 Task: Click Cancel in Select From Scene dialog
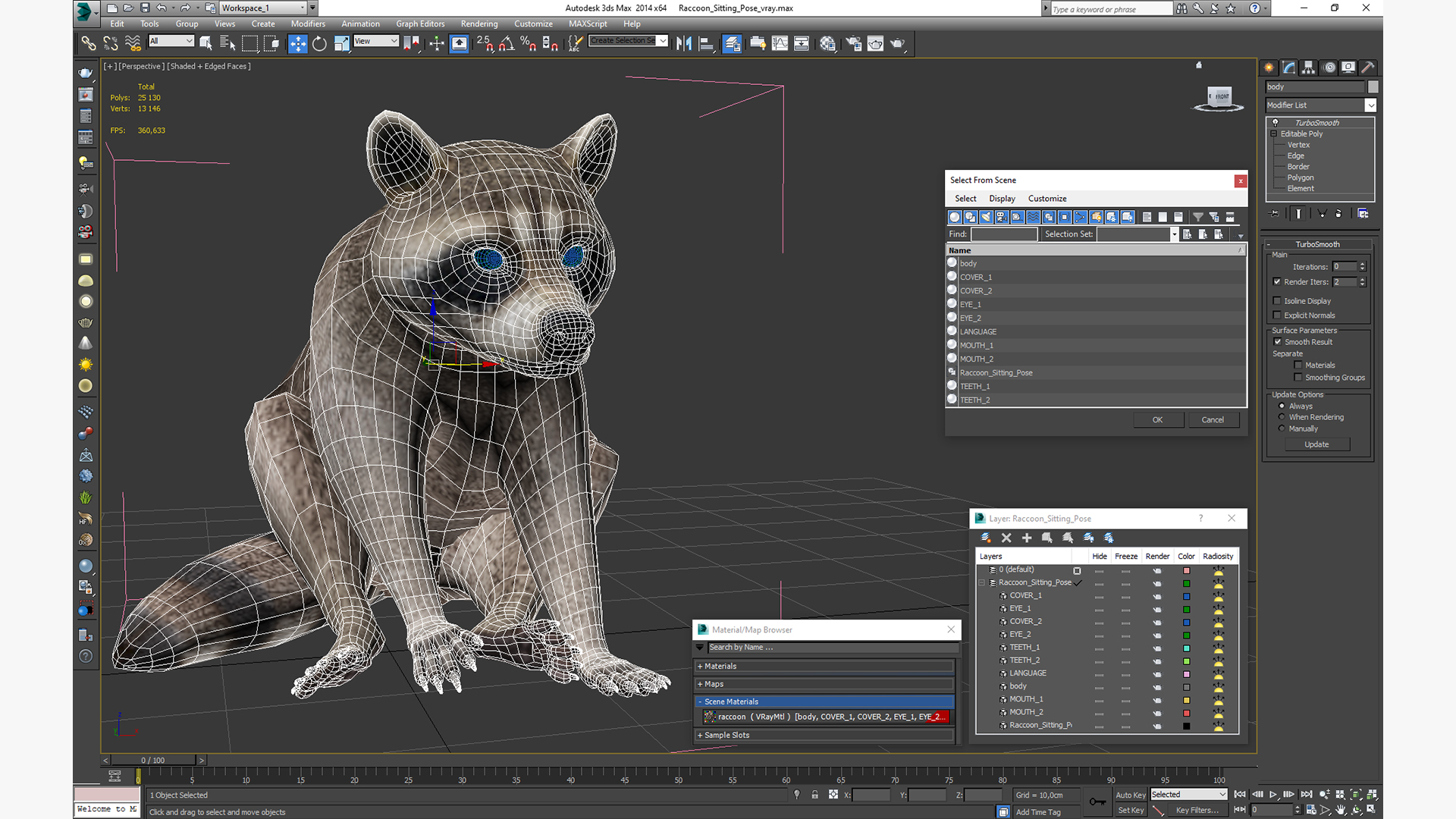[x=1213, y=420]
